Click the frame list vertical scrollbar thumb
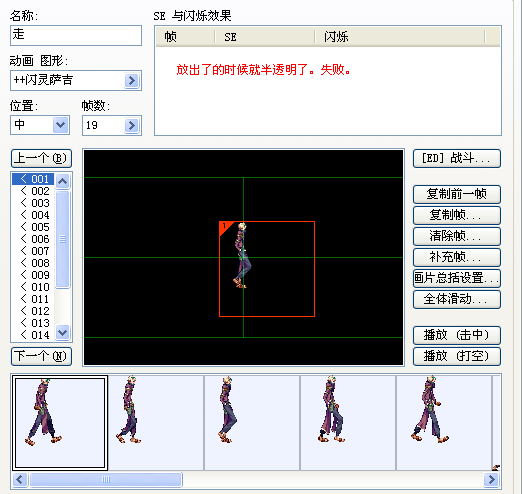 [x=63, y=239]
